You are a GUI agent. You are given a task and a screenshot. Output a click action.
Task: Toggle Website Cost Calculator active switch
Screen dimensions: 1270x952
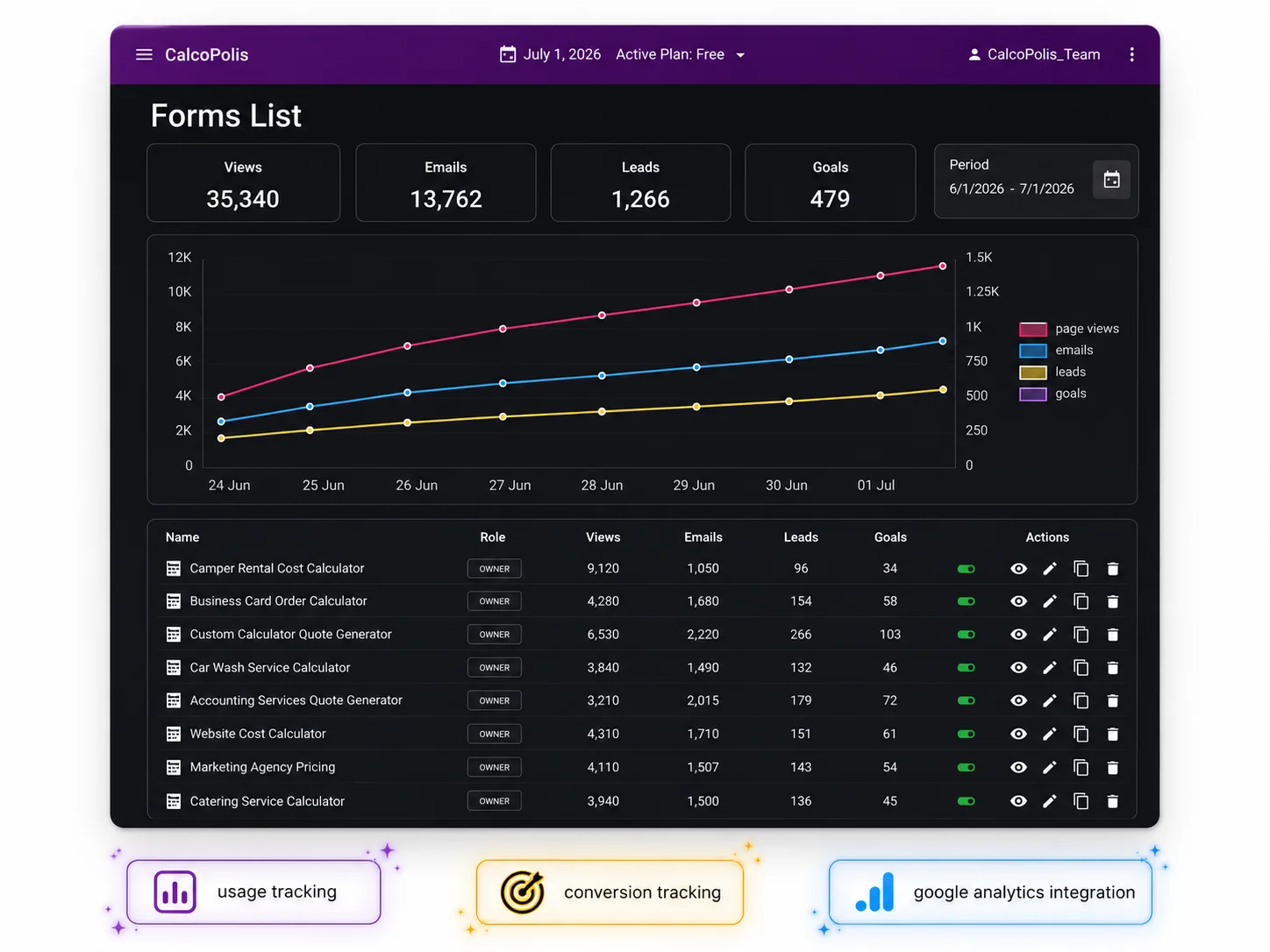pyautogui.click(x=967, y=734)
